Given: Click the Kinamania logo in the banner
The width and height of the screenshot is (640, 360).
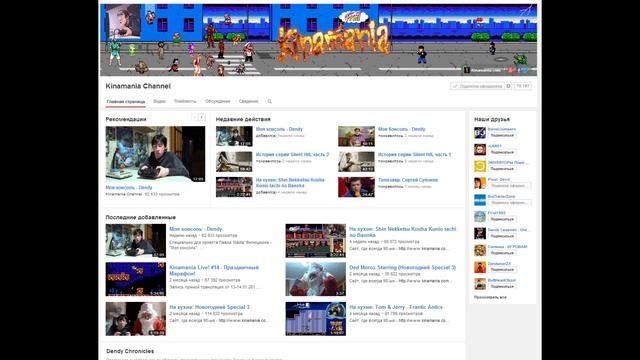Looking at the screenshot, I should [333, 41].
